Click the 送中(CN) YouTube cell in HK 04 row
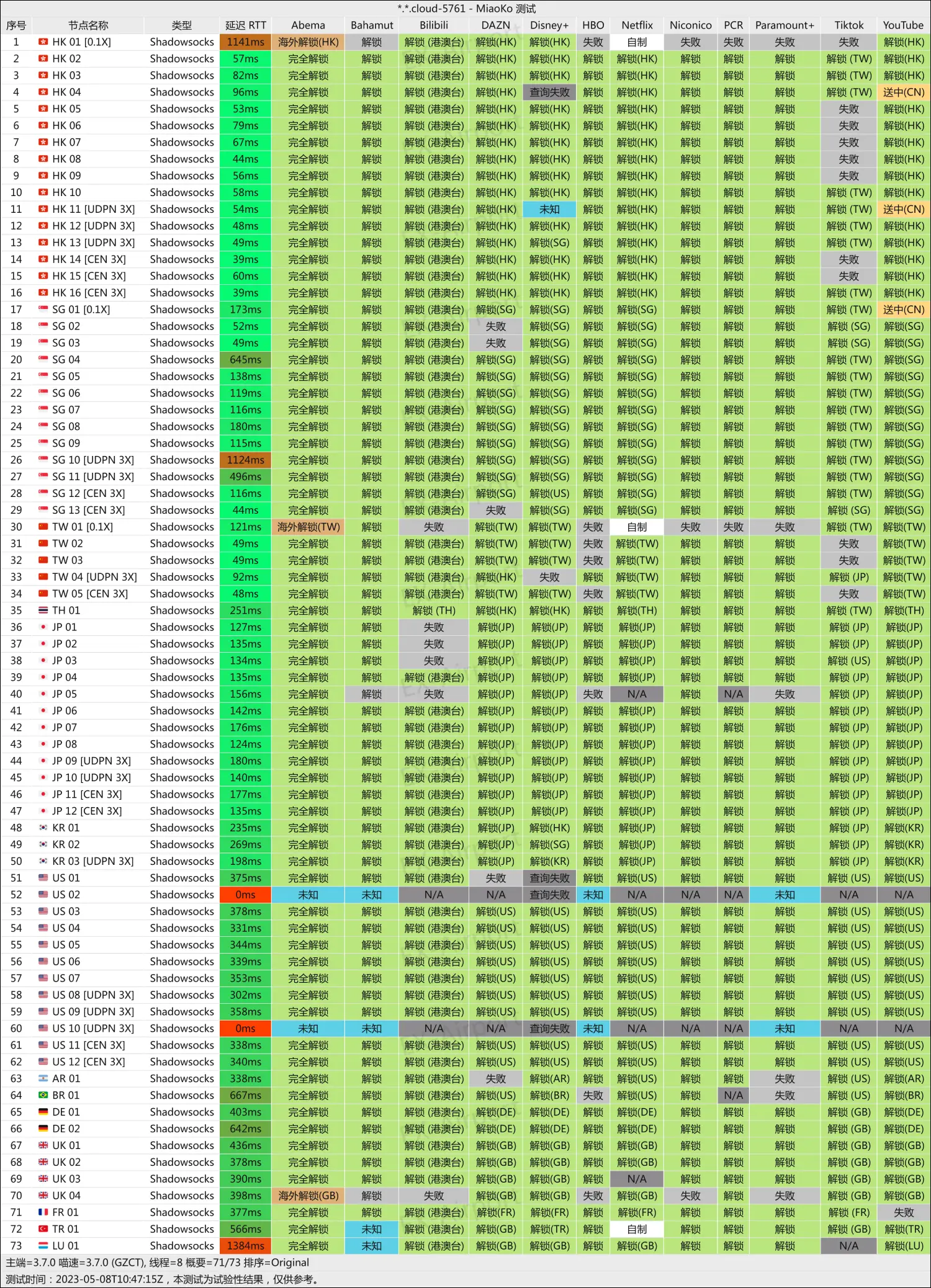 pyautogui.click(x=904, y=92)
